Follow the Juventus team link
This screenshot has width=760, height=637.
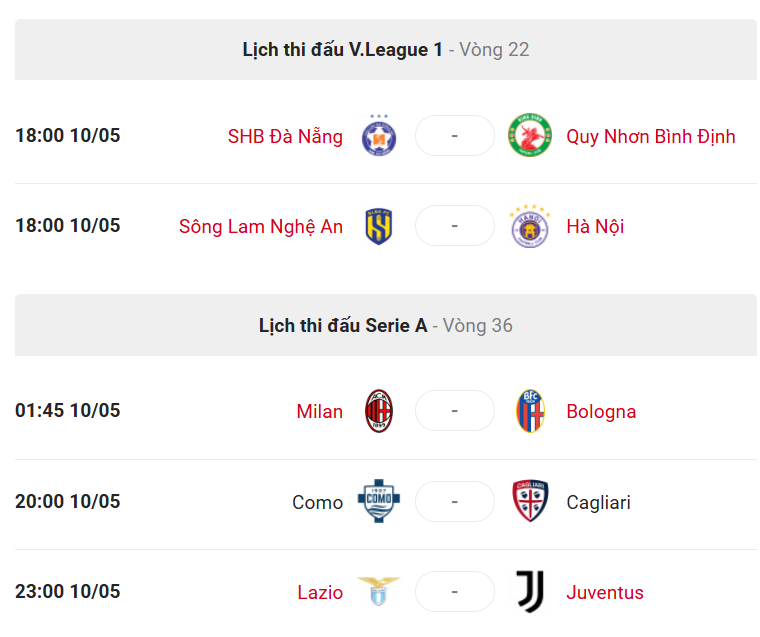pos(605,592)
